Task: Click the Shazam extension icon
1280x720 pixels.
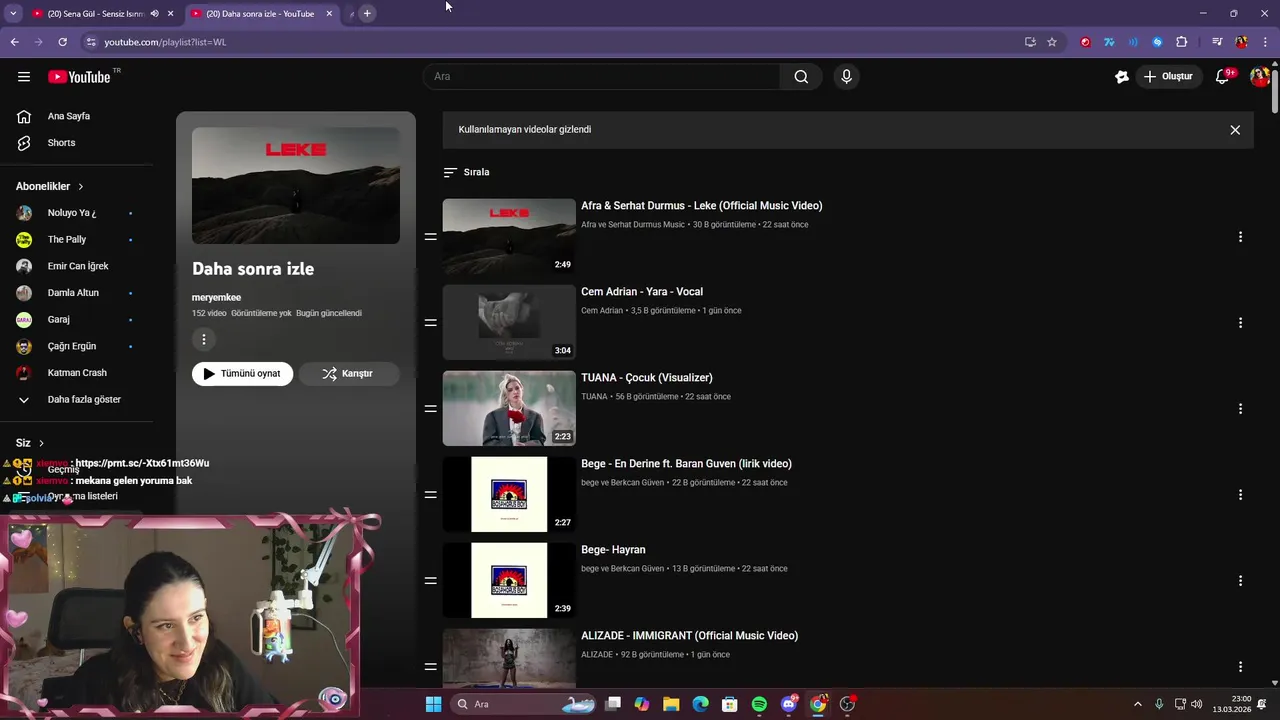Action: [x=1157, y=42]
